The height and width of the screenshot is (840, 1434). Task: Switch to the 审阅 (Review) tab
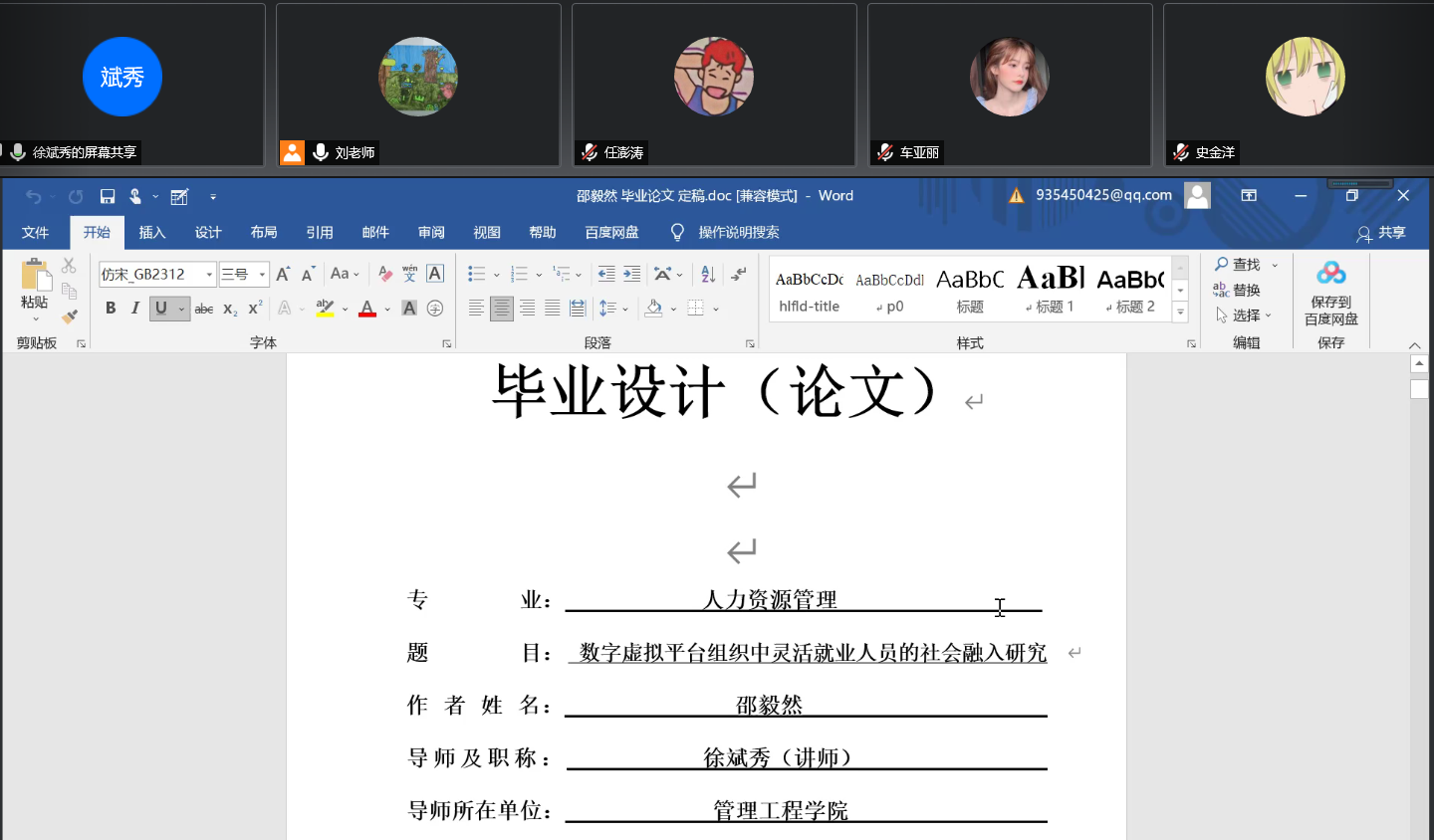(431, 232)
